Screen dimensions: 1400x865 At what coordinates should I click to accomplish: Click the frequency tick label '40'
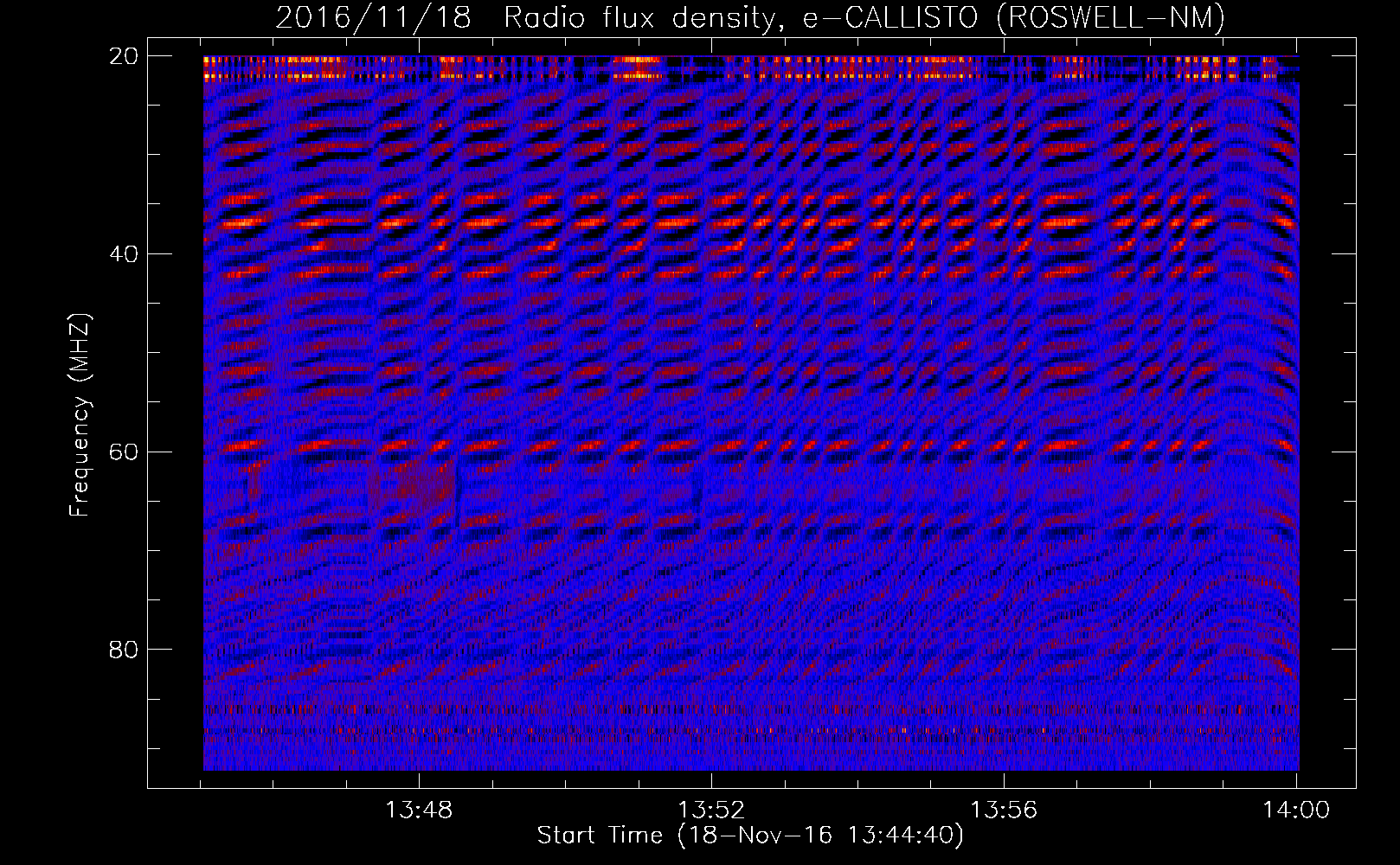(x=124, y=254)
